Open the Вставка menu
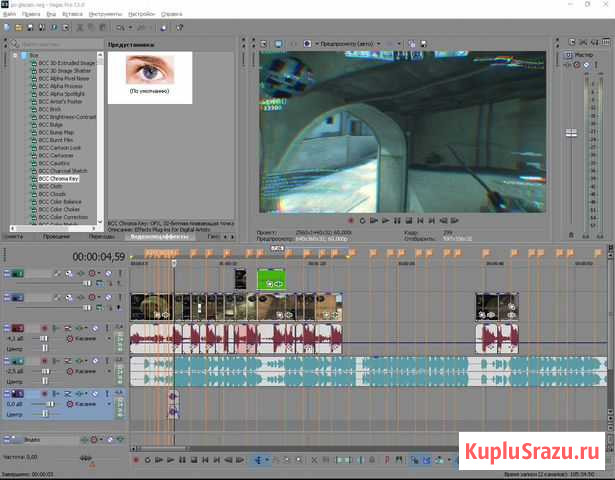The height and width of the screenshot is (480, 615). pyautogui.click(x=72, y=14)
